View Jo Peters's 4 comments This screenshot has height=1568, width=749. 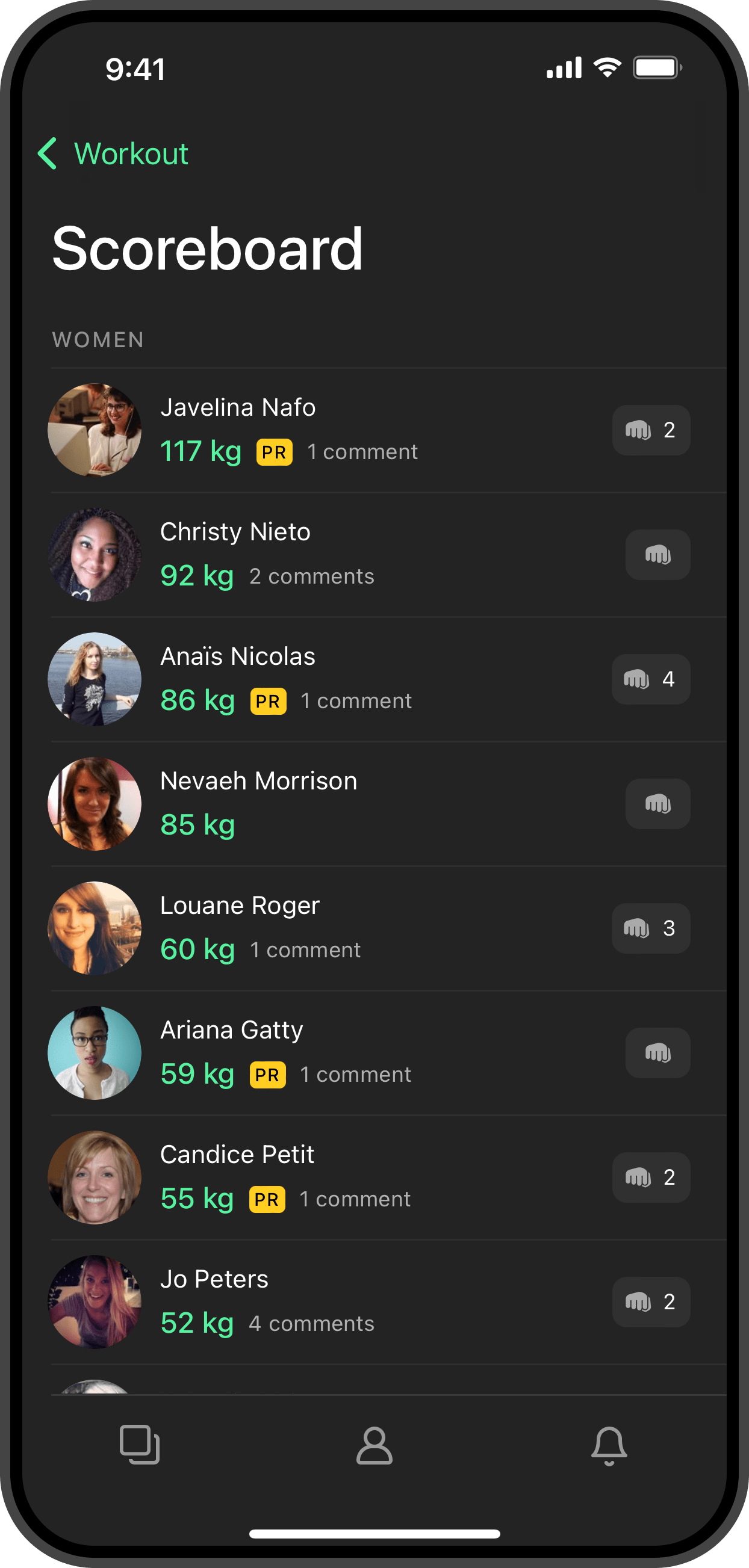[x=311, y=1324]
